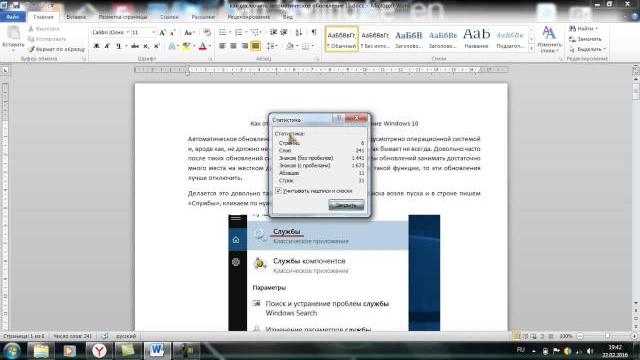Toggle underline (Ч) formatting
The width and height of the screenshot is (640, 360).
(118, 46)
